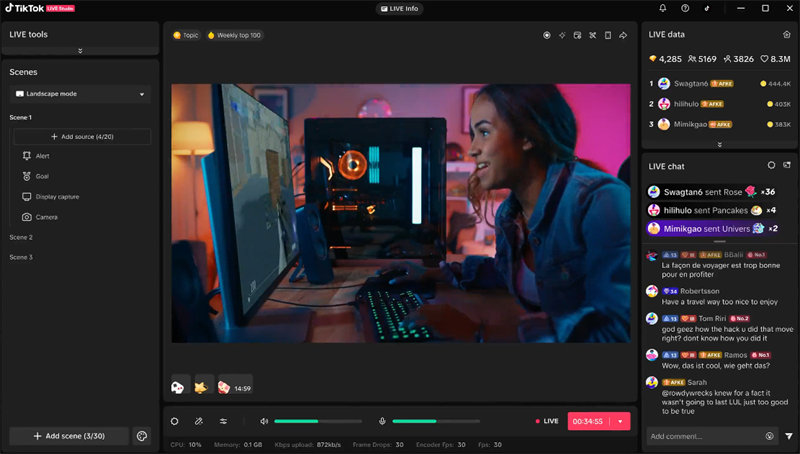The image size is (800, 454).
Task: Click the heart likes count 8.3M
Action: click(775, 59)
